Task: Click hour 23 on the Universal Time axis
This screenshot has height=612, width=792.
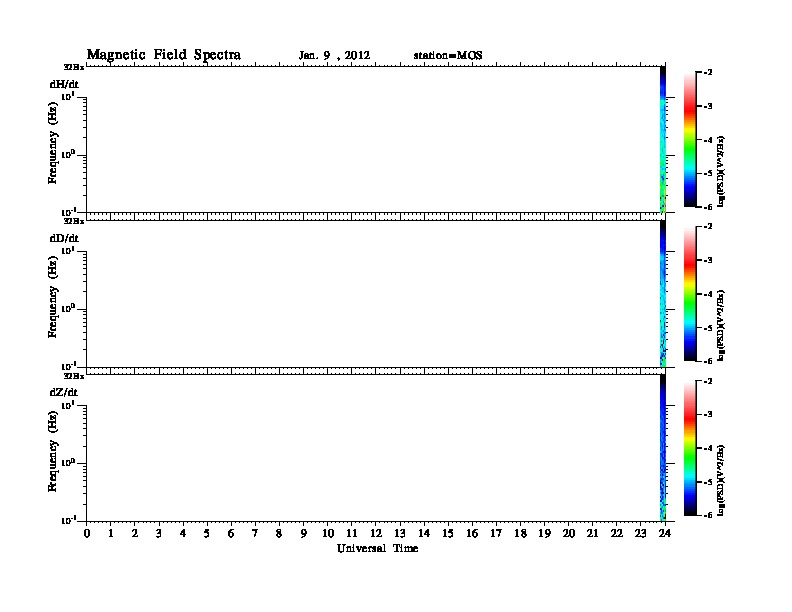Action: point(640,533)
